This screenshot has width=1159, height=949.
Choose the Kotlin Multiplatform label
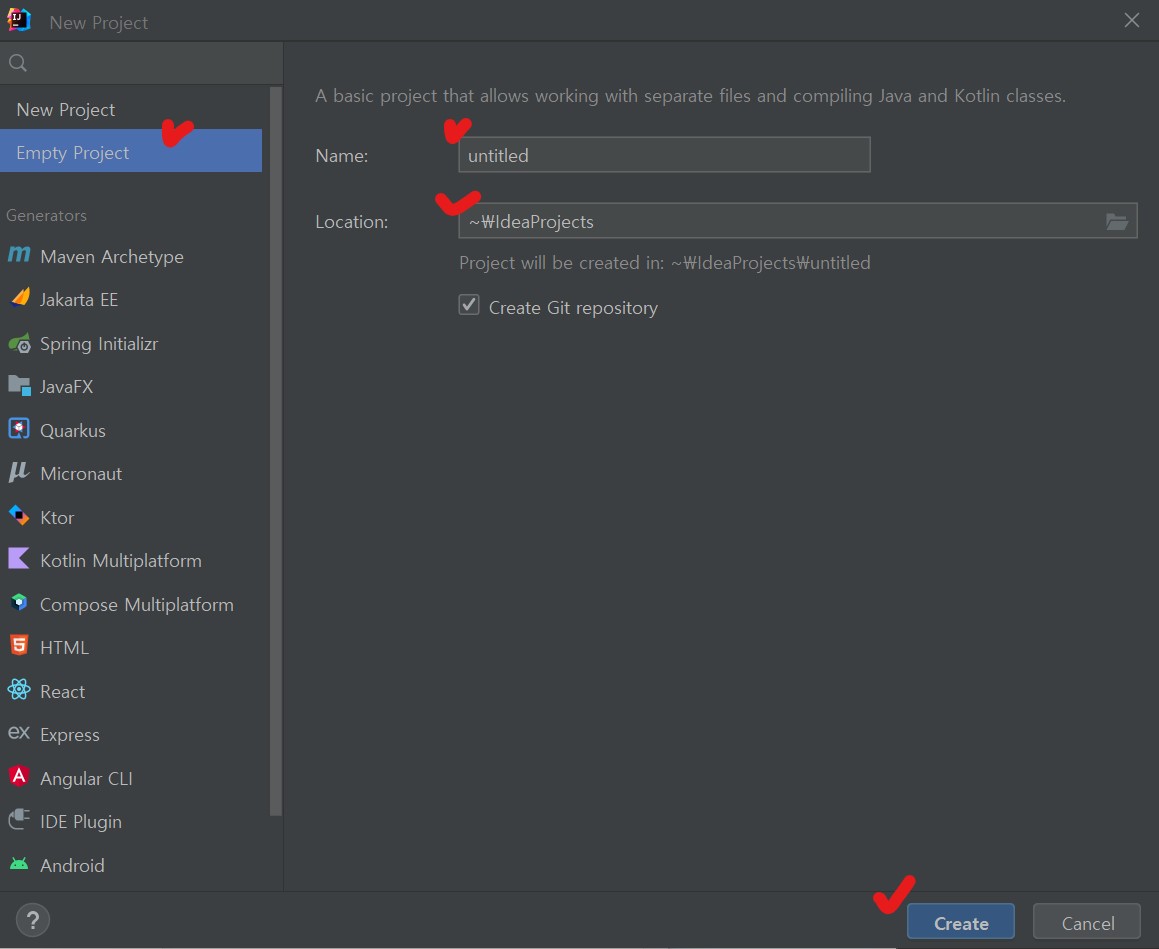coord(120,560)
